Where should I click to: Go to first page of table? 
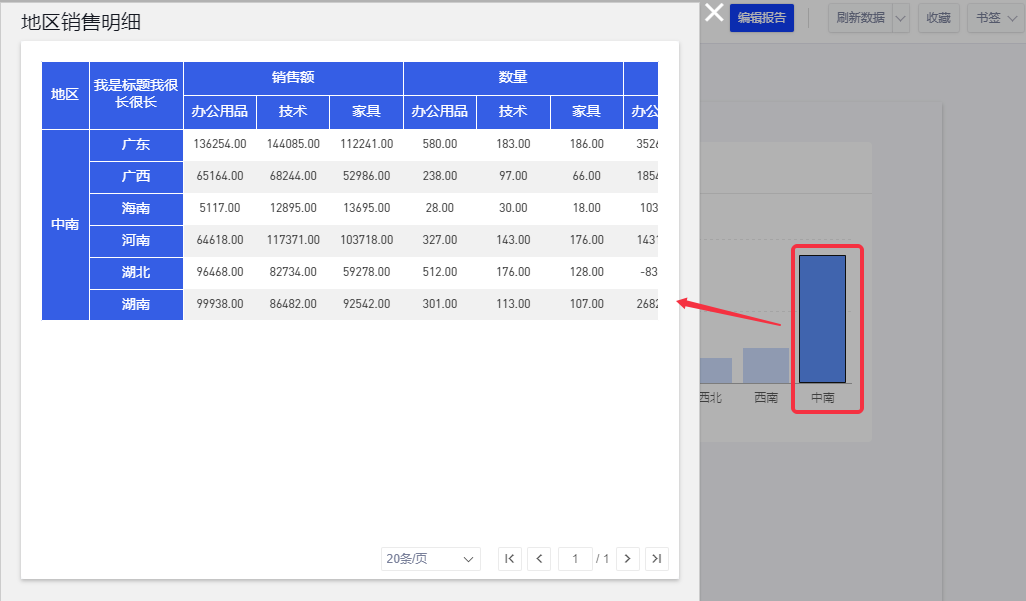pos(510,559)
